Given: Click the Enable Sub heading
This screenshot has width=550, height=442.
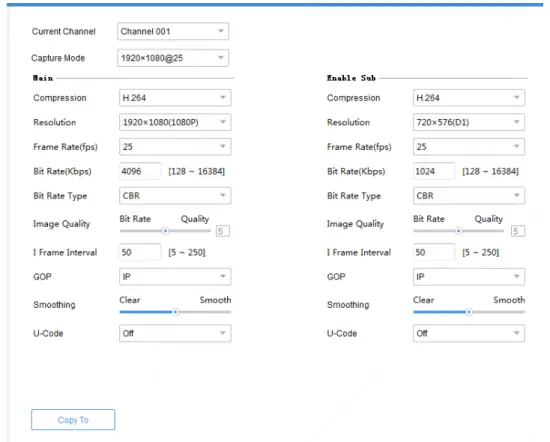Looking at the screenshot, I should pyautogui.click(x=351, y=78).
